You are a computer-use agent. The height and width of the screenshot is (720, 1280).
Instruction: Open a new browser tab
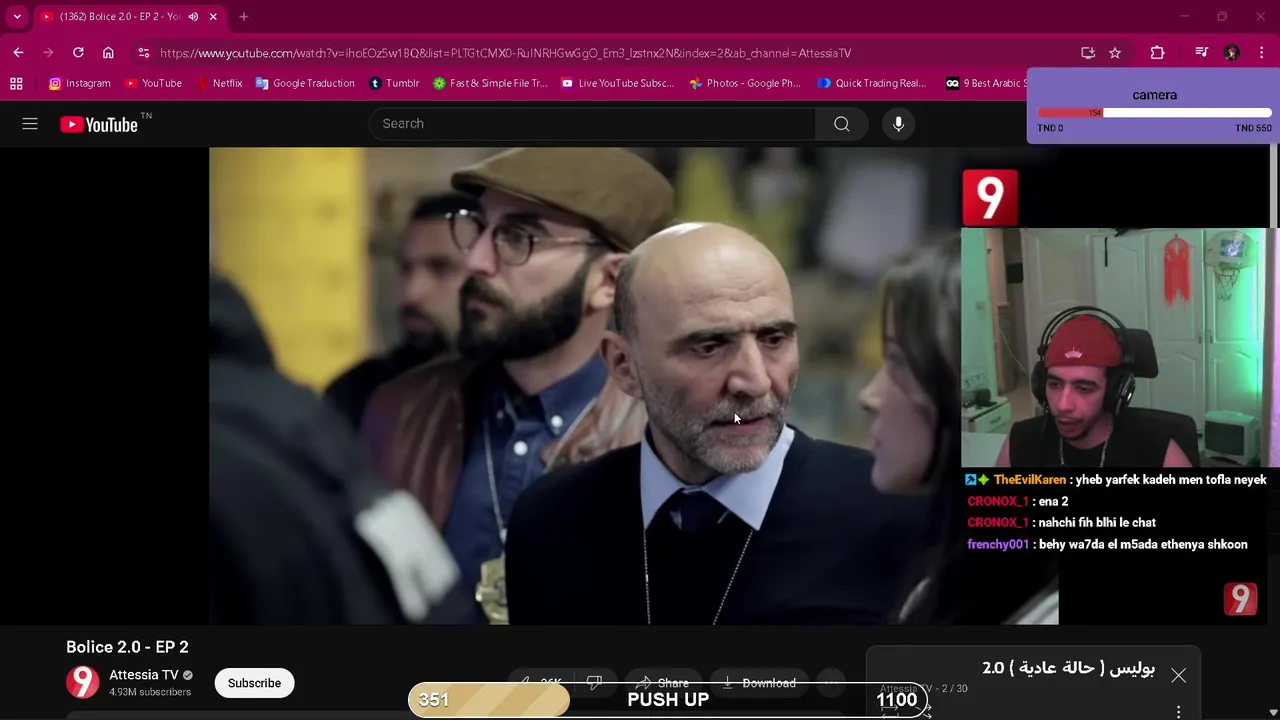(x=243, y=17)
